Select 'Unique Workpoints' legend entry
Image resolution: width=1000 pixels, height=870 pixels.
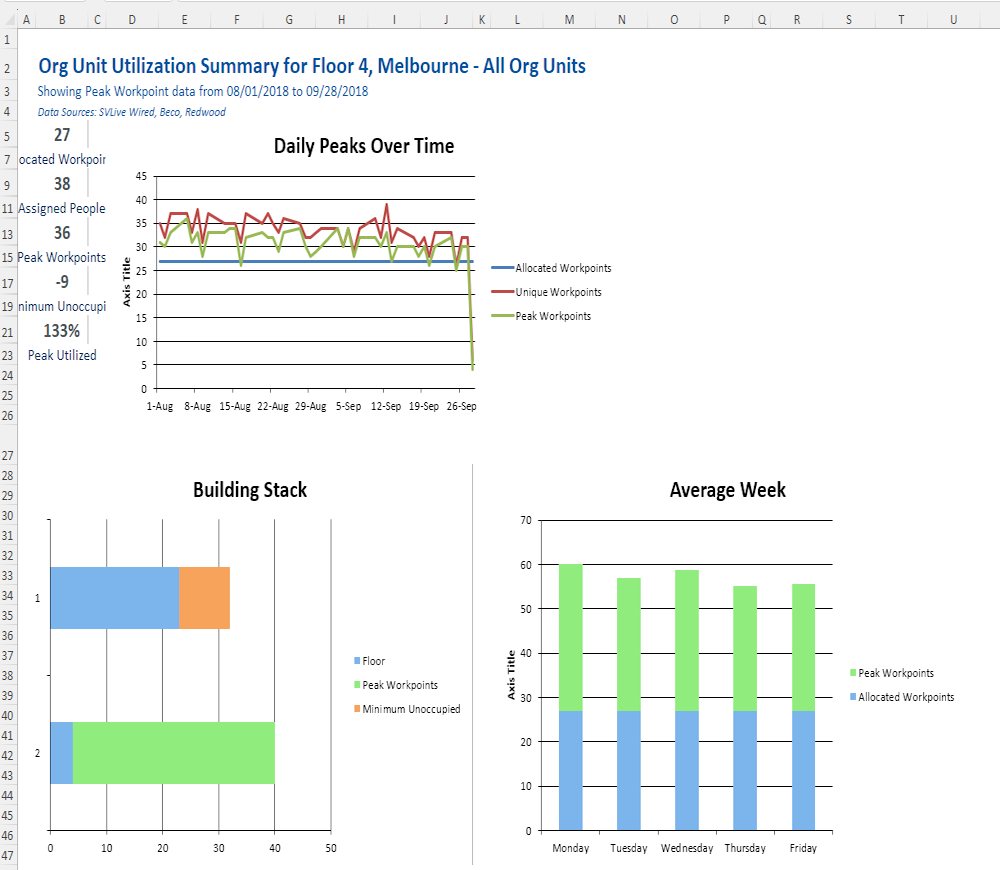tap(547, 292)
